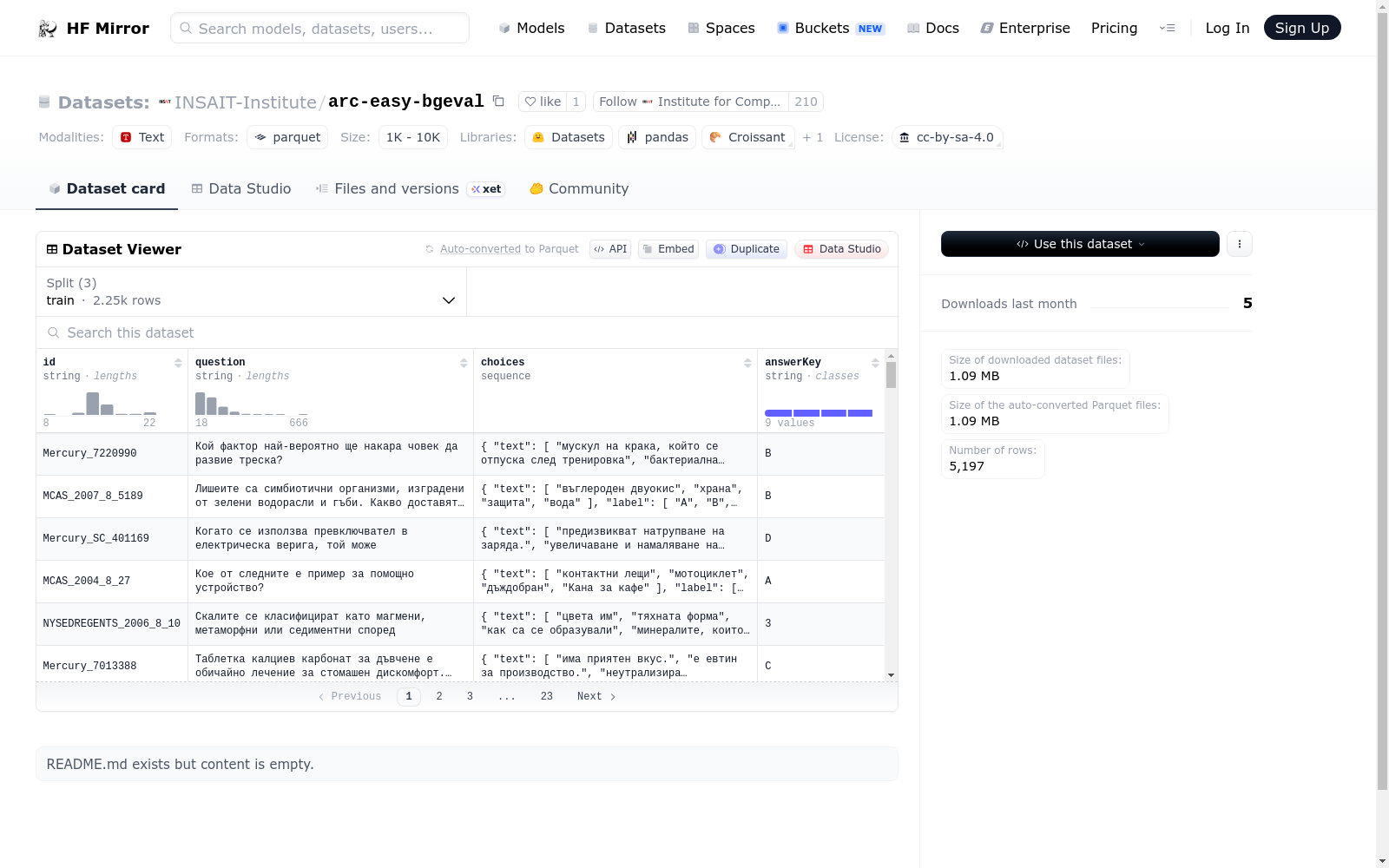Screen dimensions: 1389x868
Task: Open the Files and versions tab
Action: click(410, 188)
